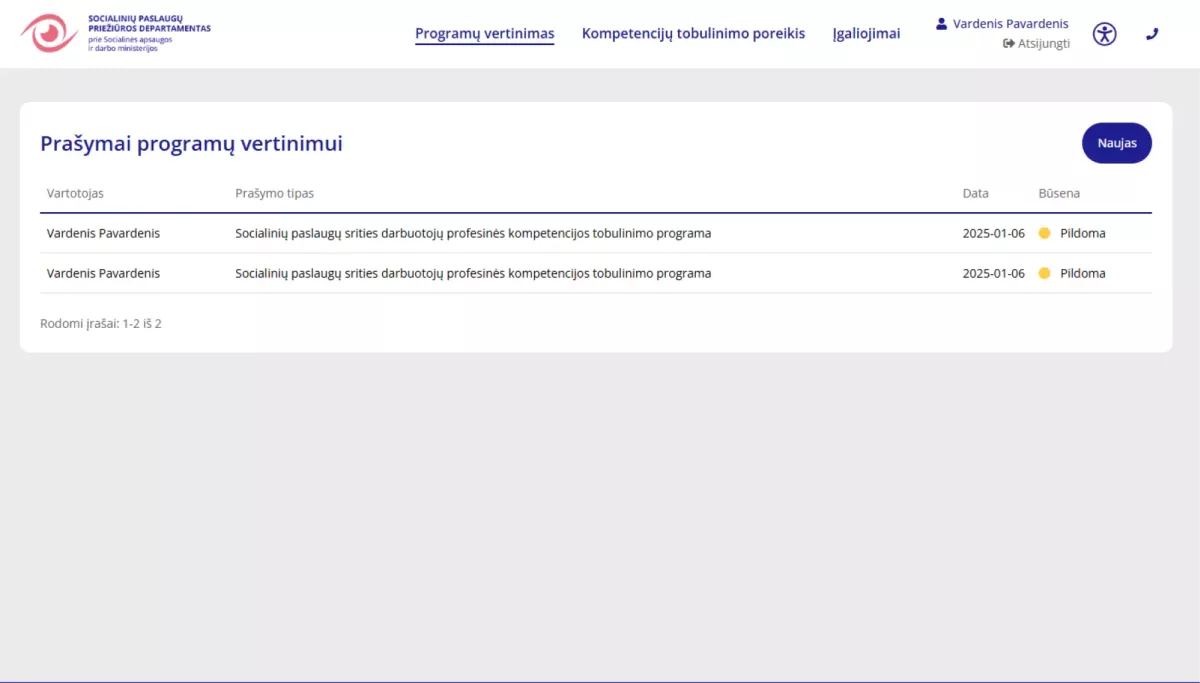Viewport: 1200px width, 683px height.
Task: Click the Socialinių paslaugų priežiūros departamentas logo
Action: 116,33
